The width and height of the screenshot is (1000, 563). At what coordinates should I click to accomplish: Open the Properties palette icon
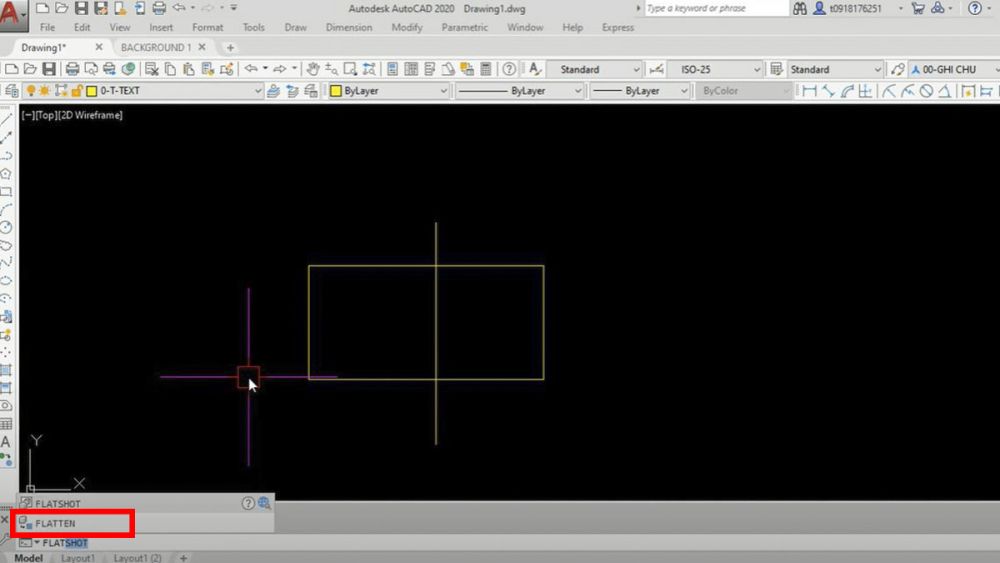392,69
